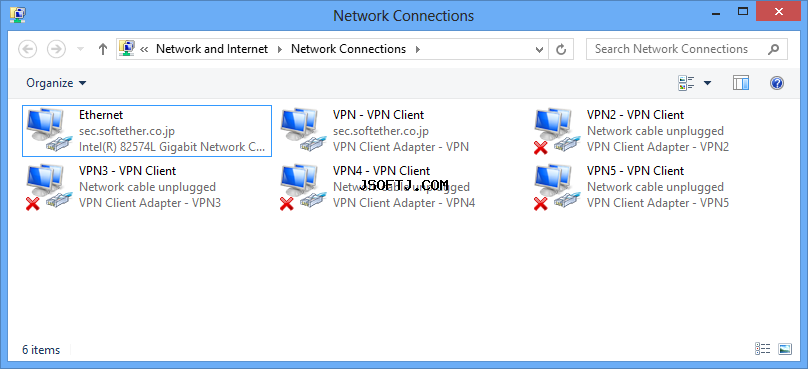Screen dimensions: 808x369
Task: Open the recent locations dropdown arrow
Action: click(80, 49)
